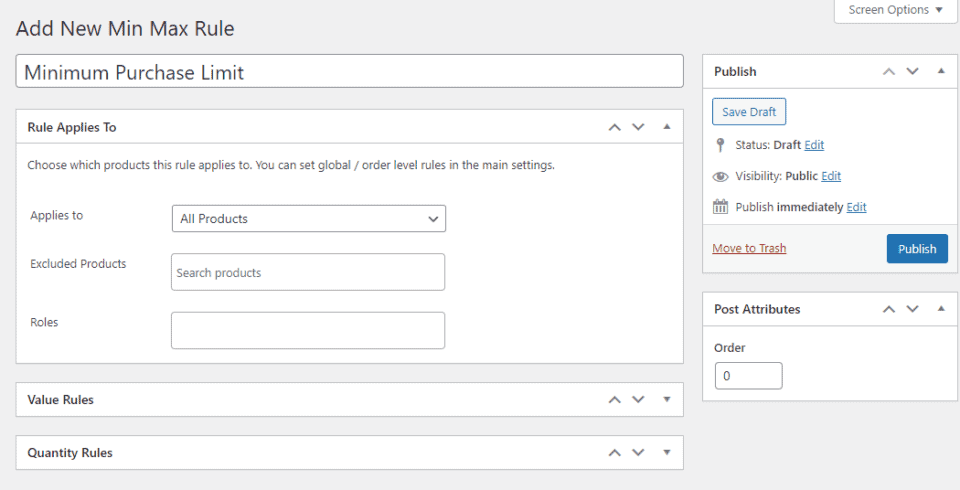Move Publish panel down
This screenshot has width=960, height=490.
point(912,71)
